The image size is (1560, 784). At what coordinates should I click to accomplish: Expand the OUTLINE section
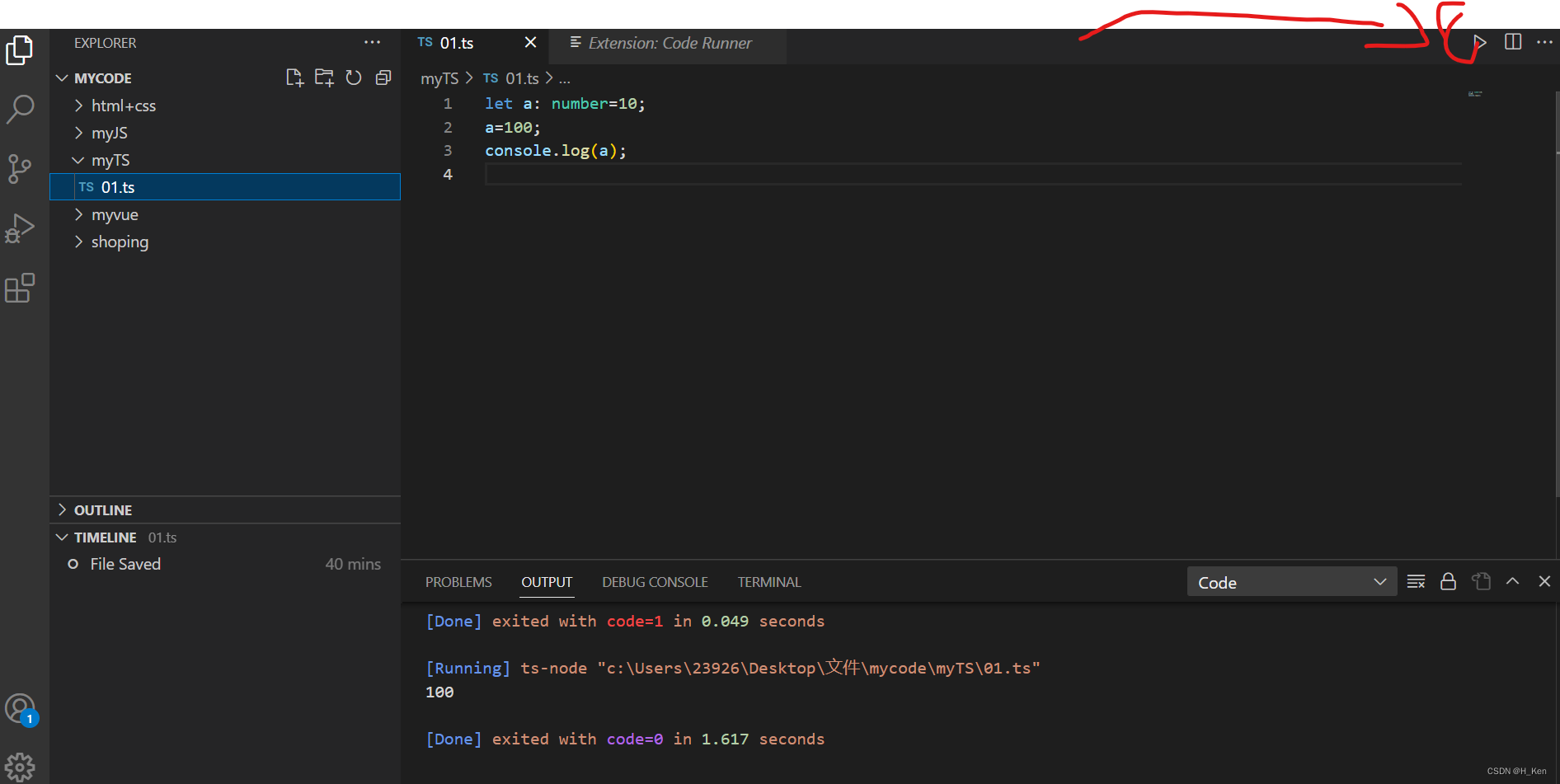[x=225, y=510]
